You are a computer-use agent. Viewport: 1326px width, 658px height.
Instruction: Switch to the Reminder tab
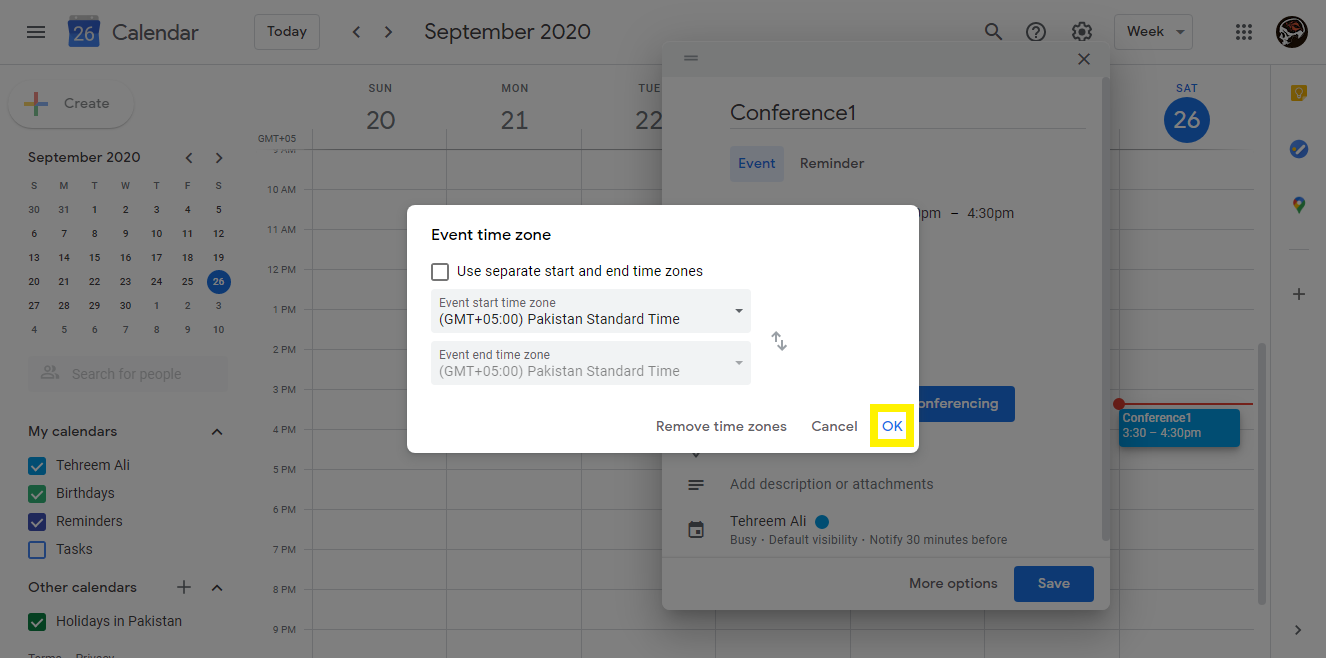click(x=832, y=163)
